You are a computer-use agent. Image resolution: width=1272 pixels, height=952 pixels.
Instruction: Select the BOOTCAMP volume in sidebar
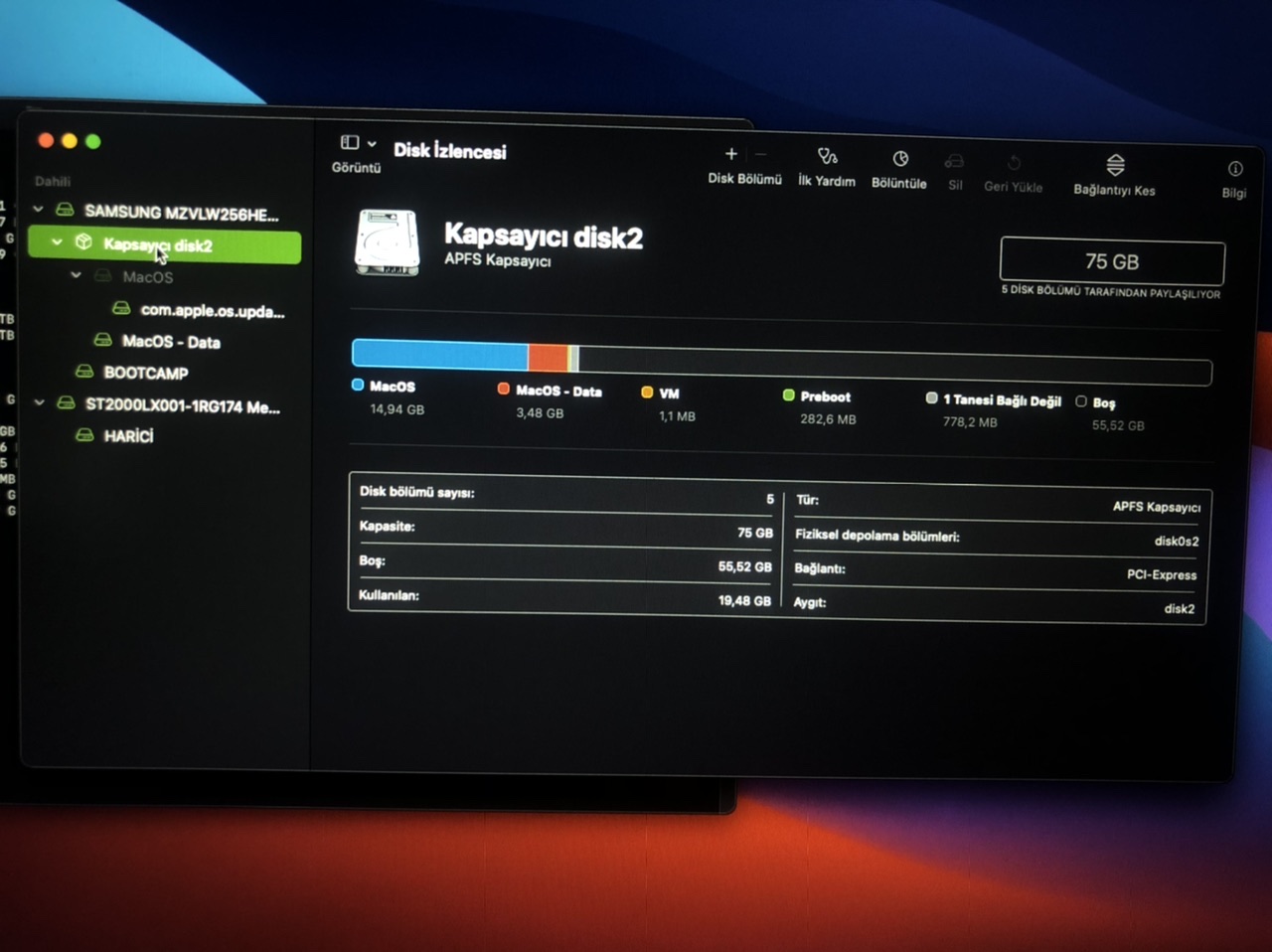(145, 373)
